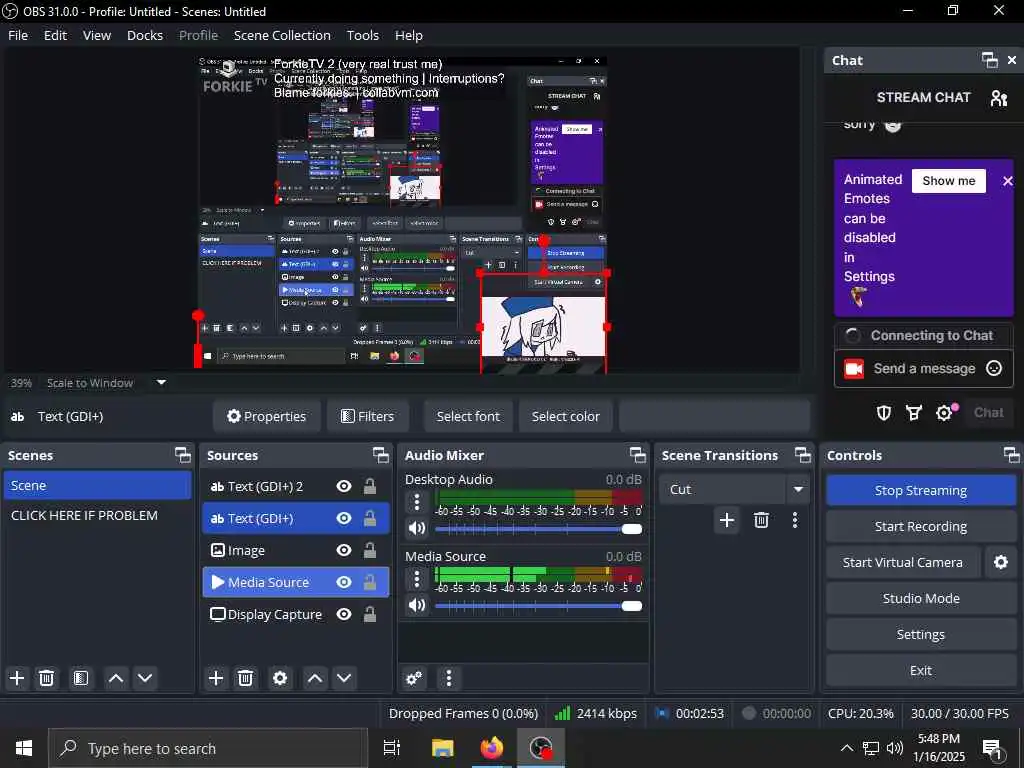Open Audio Mixer bottom three-dot menu
This screenshot has height=768, width=1024.
(x=449, y=678)
